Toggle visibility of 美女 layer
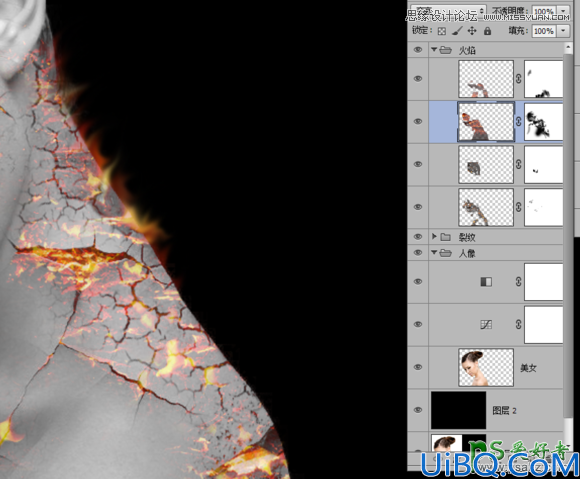Viewport: 580px width, 479px height. coord(418,367)
